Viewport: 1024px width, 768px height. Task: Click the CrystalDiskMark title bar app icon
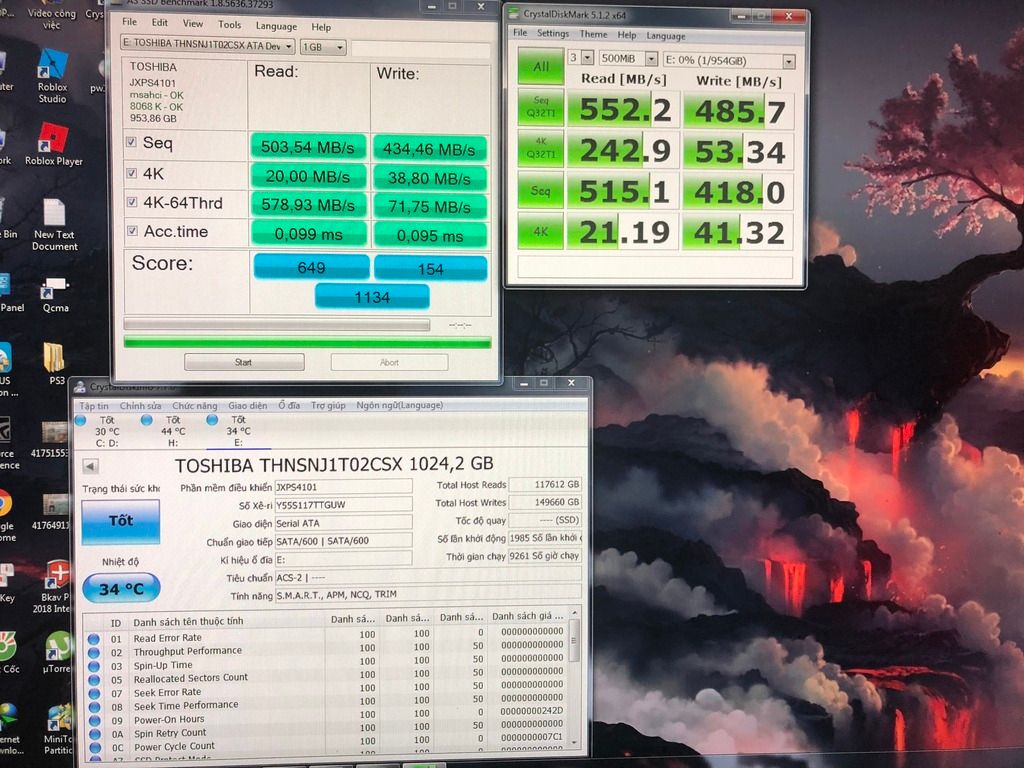tap(513, 13)
